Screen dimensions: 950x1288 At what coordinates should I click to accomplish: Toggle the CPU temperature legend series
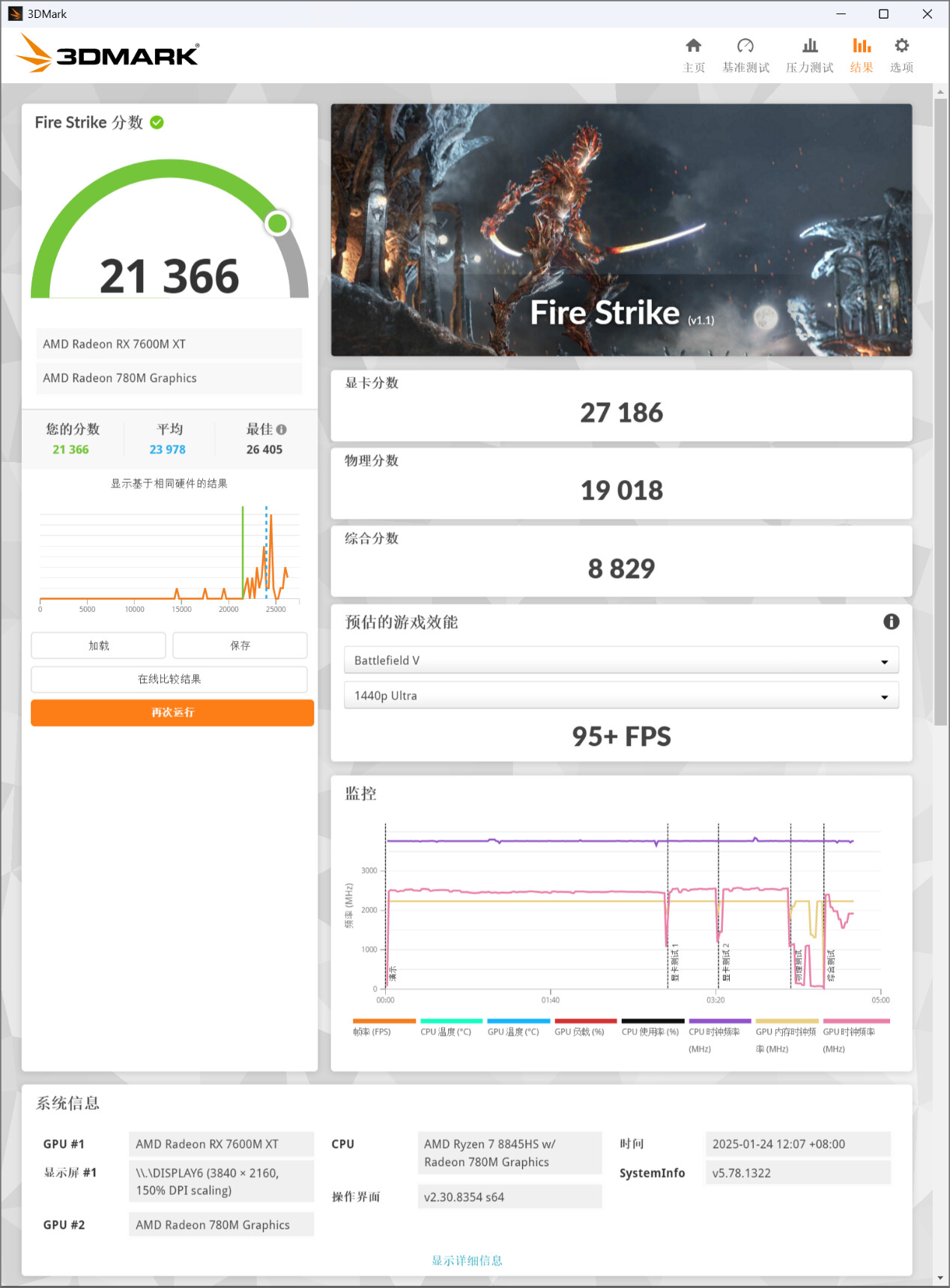tap(451, 1021)
